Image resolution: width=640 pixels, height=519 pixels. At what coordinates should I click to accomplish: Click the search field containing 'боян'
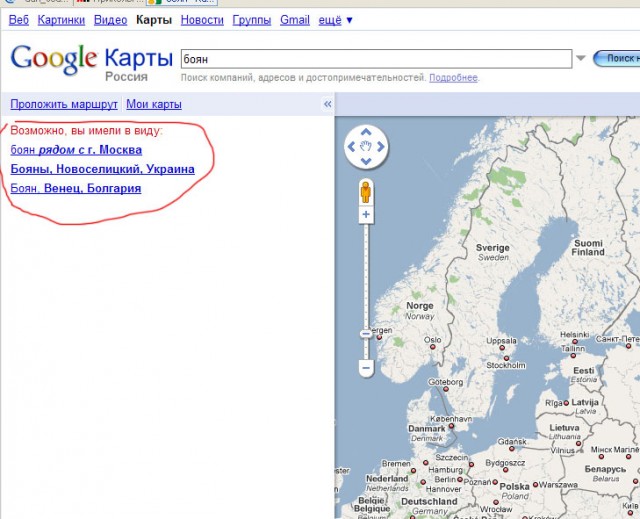(x=376, y=59)
